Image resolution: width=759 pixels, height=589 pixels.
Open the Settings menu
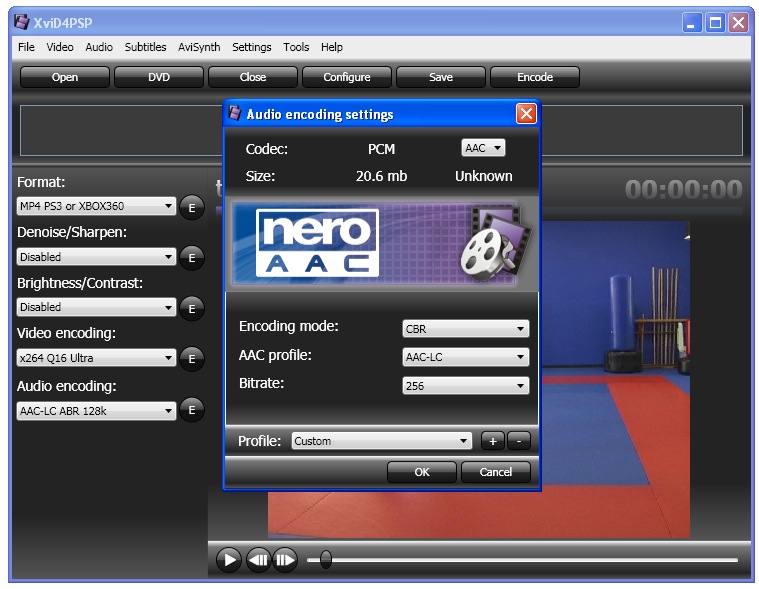coord(252,47)
